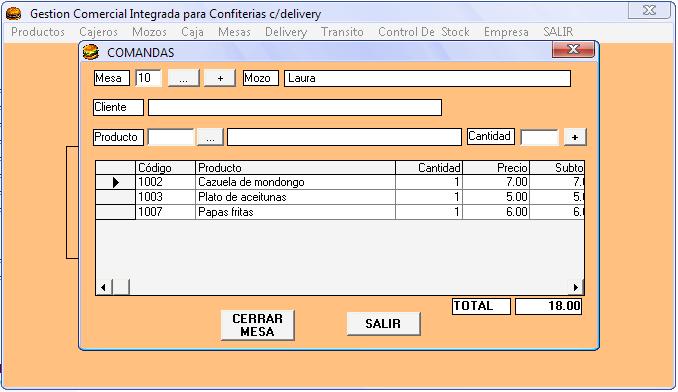Click the horizontal scrollbar thumb of the grid
The height and width of the screenshot is (392, 678).
(x=121, y=287)
